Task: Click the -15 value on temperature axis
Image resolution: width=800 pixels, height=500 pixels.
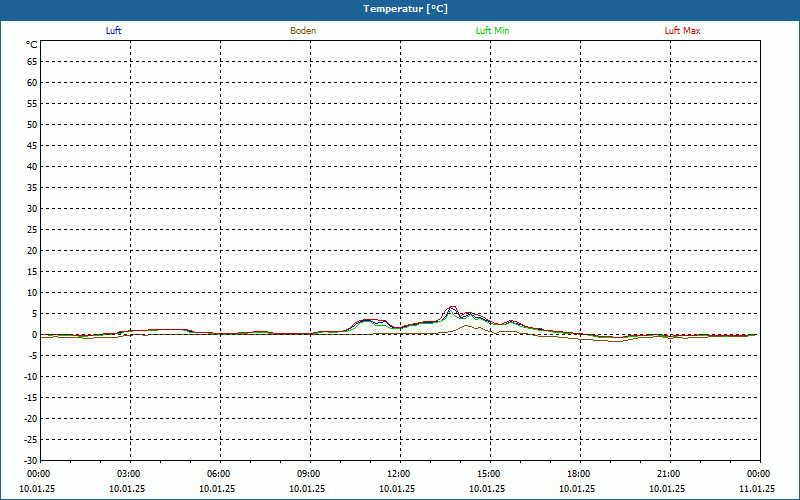Action: (31, 398)
